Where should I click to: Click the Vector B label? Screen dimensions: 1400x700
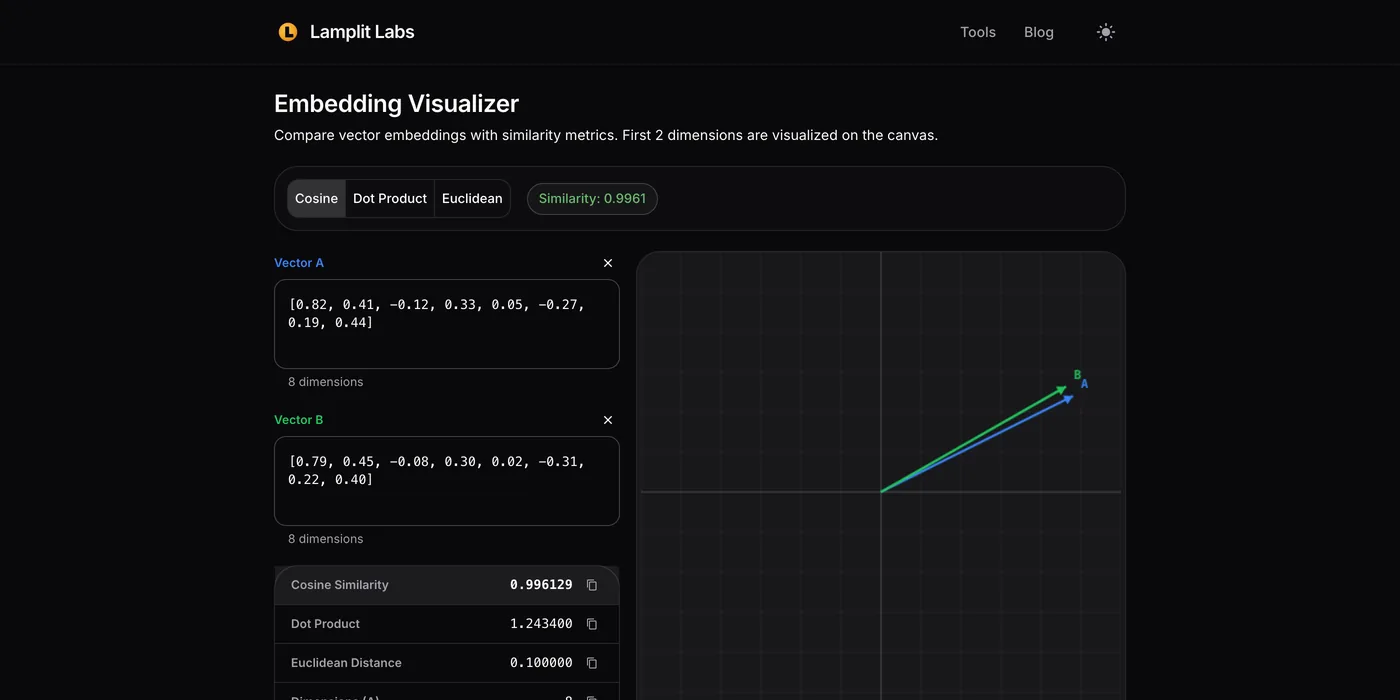point(299,420)
